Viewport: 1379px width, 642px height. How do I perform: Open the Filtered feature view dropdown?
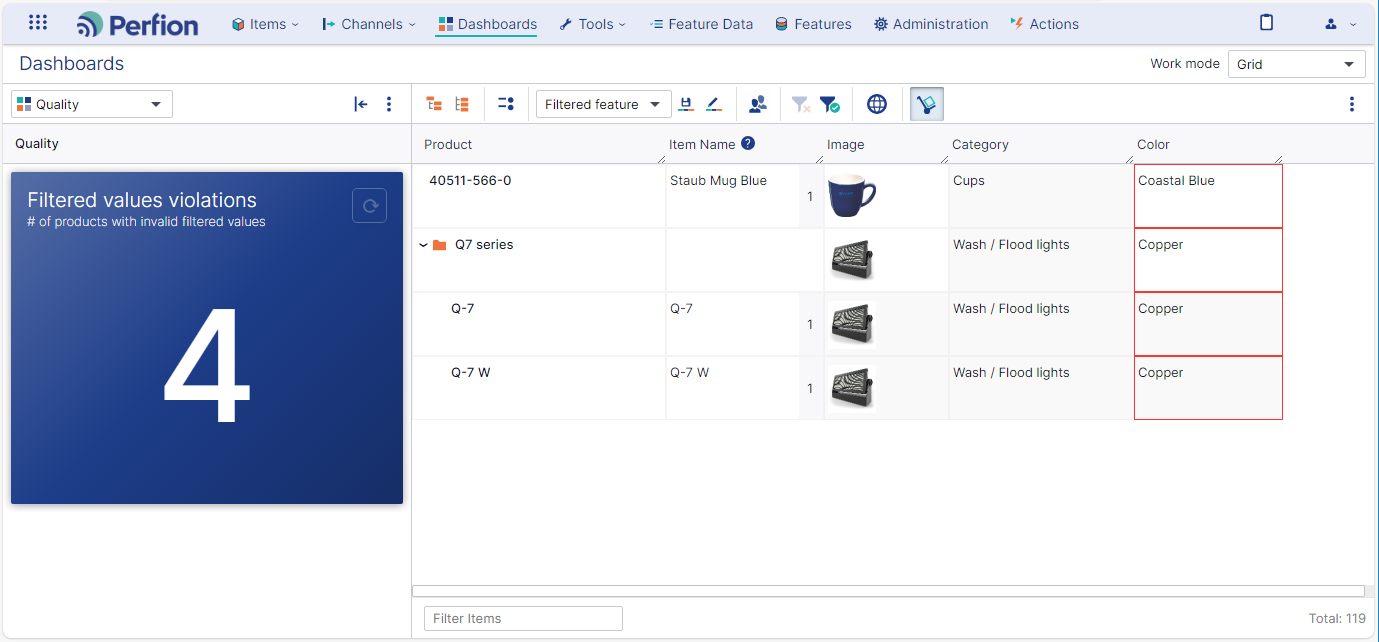603,104
